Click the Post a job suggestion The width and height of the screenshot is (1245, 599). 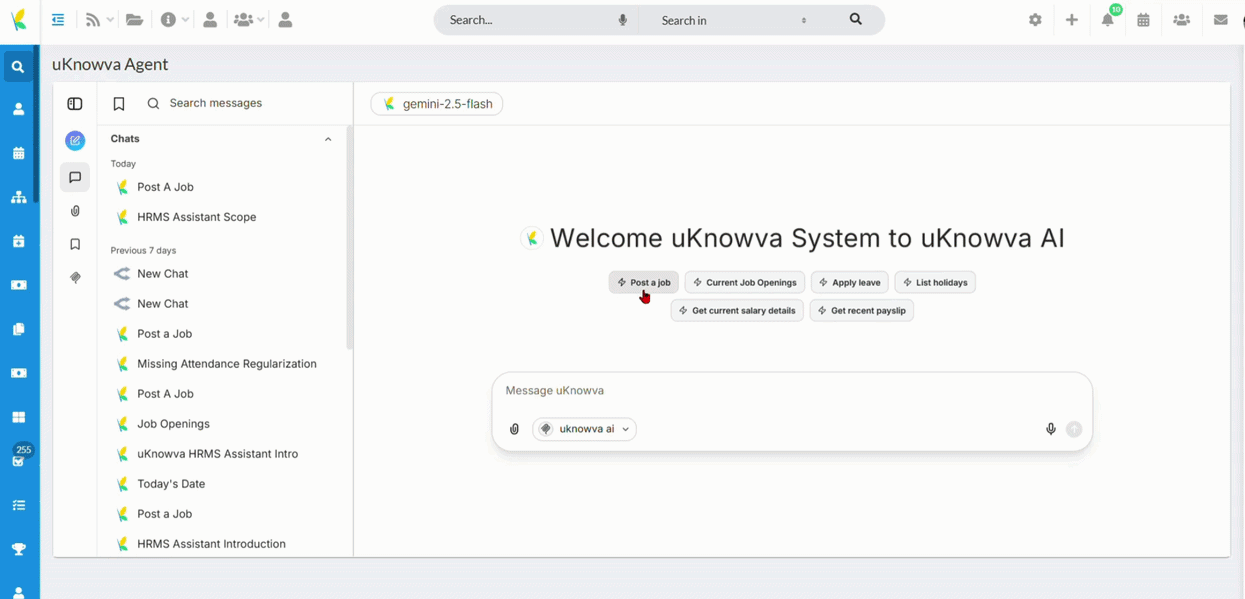(x=644, y=283)
